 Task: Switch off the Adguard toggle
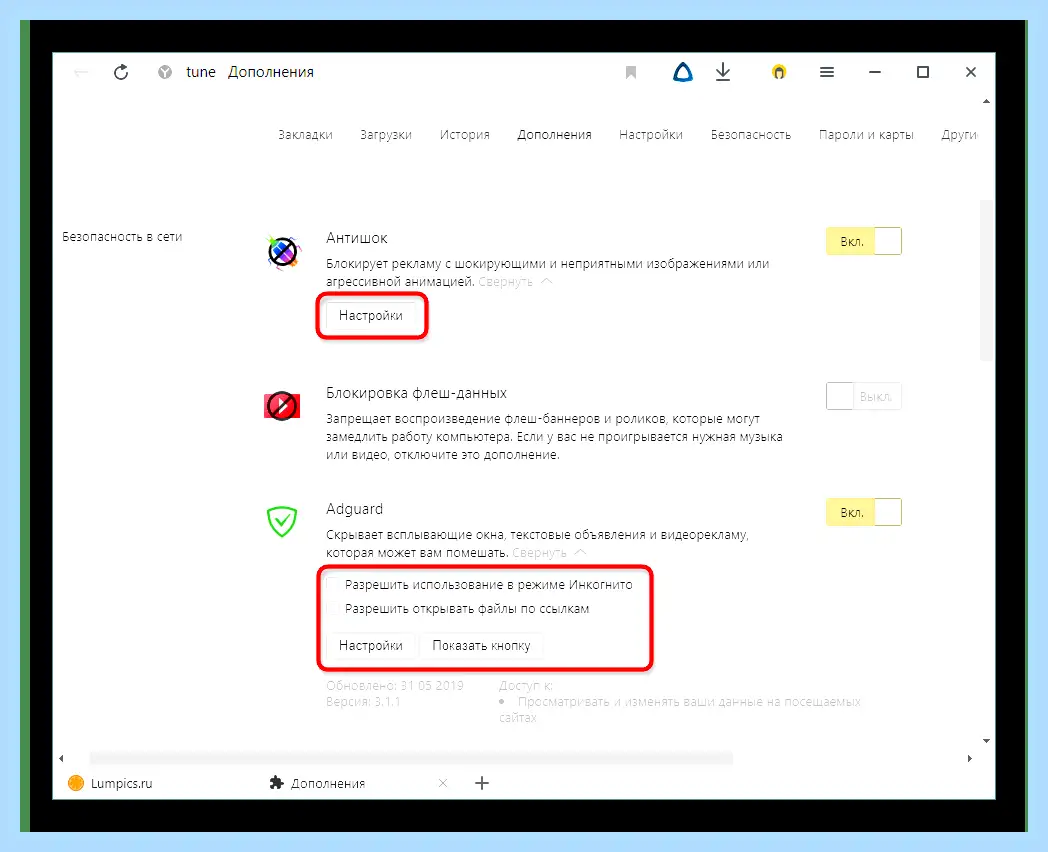[864, 513]
